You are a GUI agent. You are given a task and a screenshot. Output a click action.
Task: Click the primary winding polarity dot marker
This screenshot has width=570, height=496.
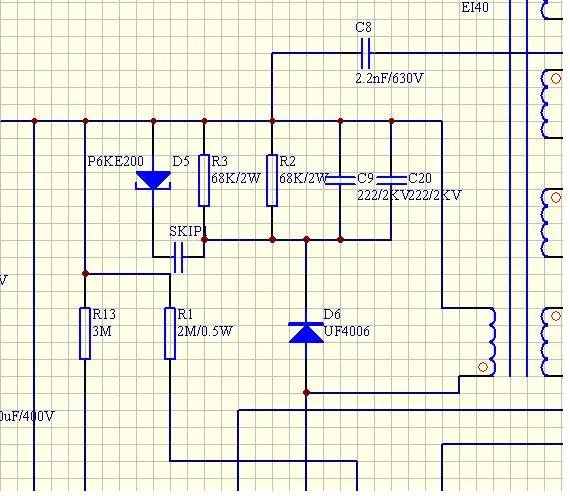(483, 367)
